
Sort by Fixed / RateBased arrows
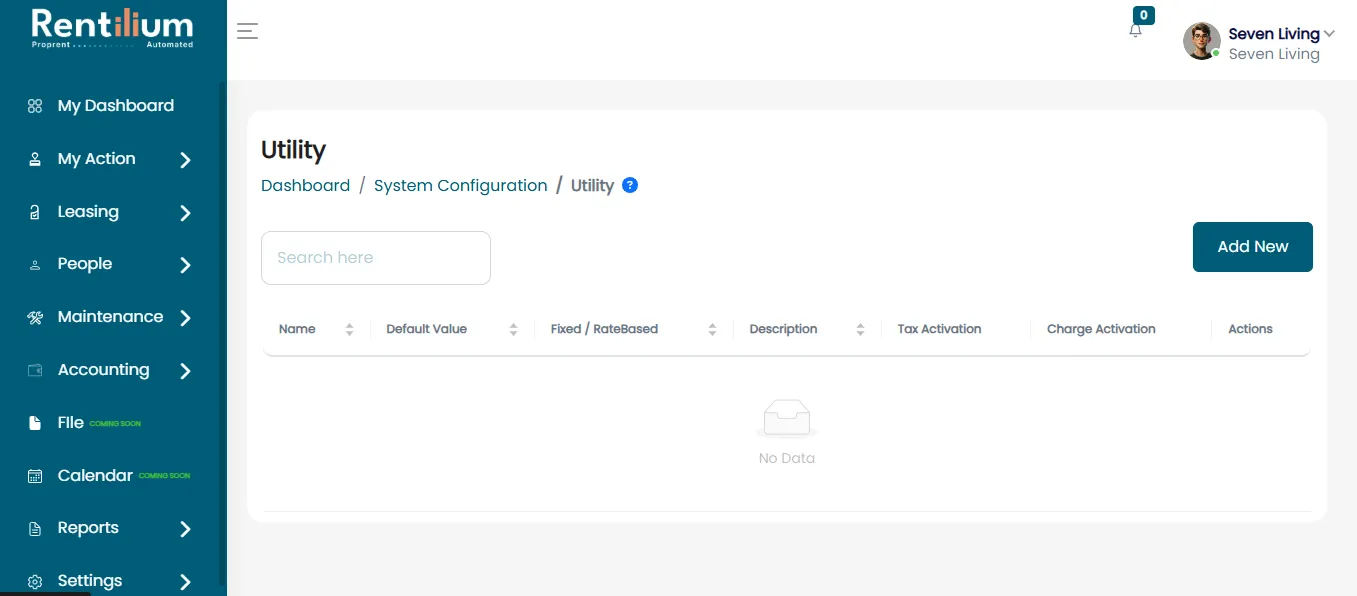712,329
